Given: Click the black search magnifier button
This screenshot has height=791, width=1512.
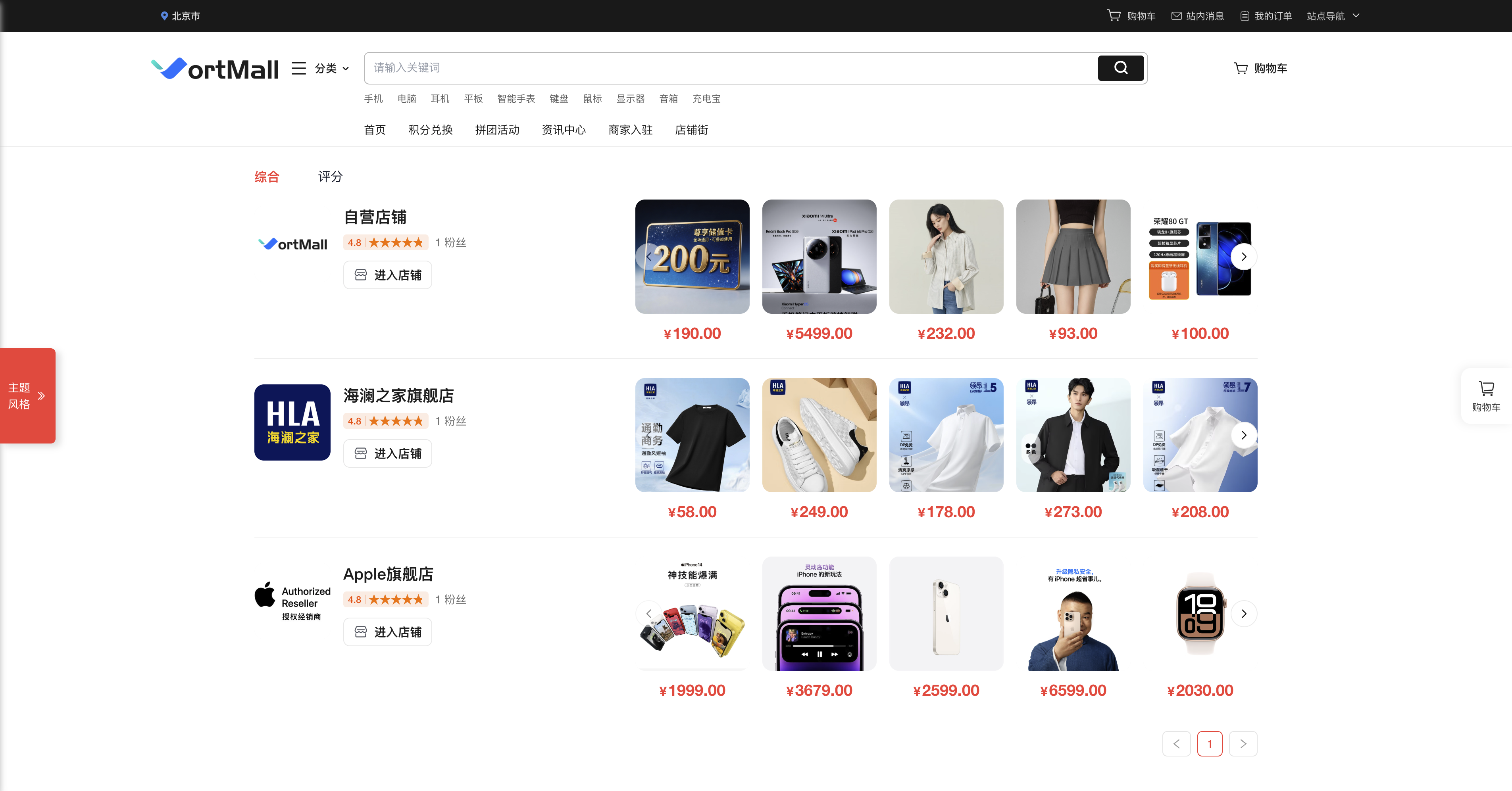Looking at the screenshot, I should tap(1120, 68).
